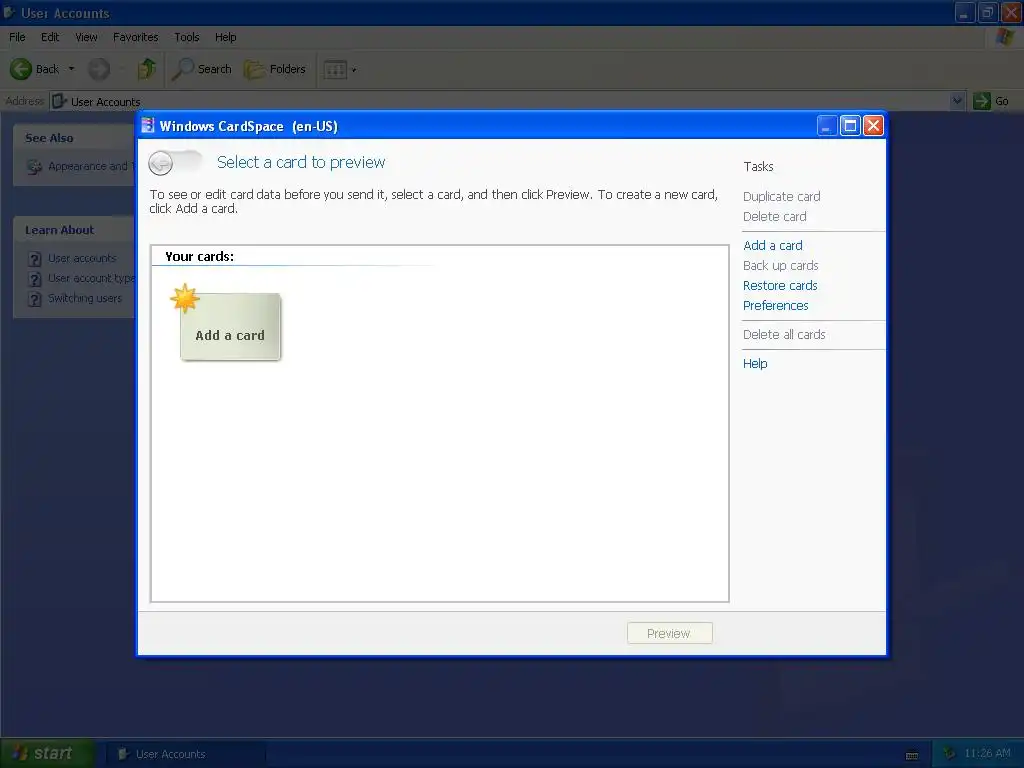Click the Windows CardSpace title bar icon
This screenshot has width=1024, height=768.
[148, 125]
